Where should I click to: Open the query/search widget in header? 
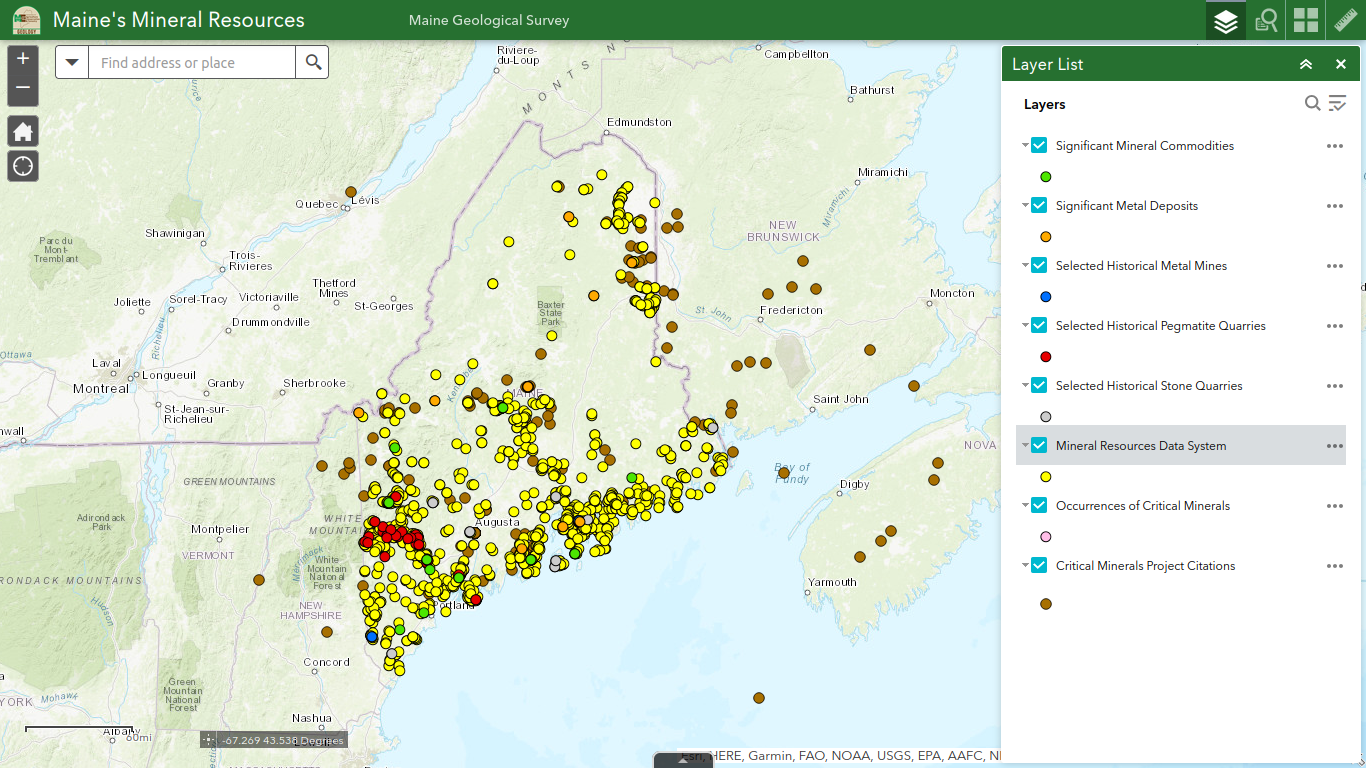click(1266, 20)
